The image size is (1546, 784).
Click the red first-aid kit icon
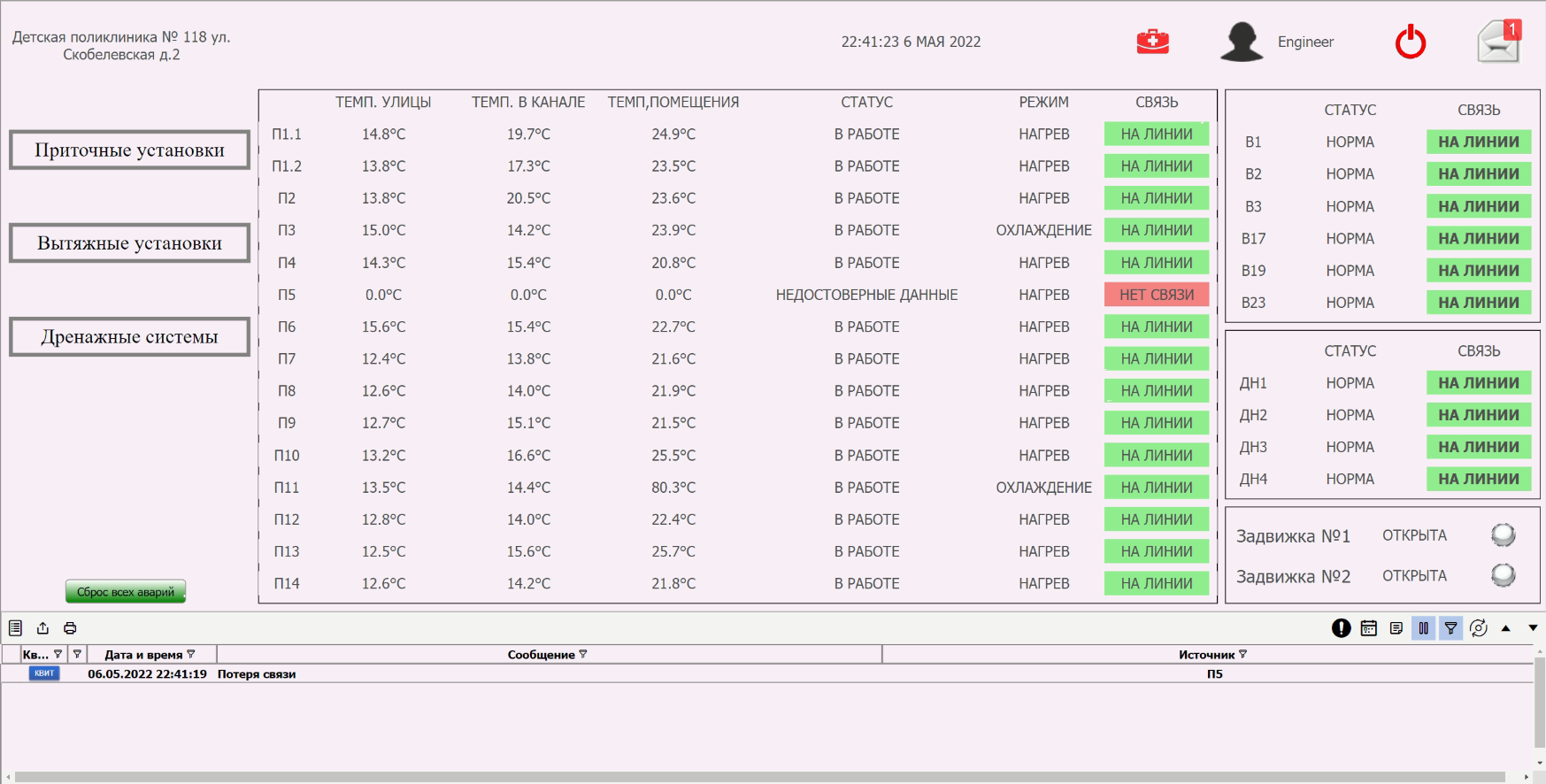pos(1152,42)
